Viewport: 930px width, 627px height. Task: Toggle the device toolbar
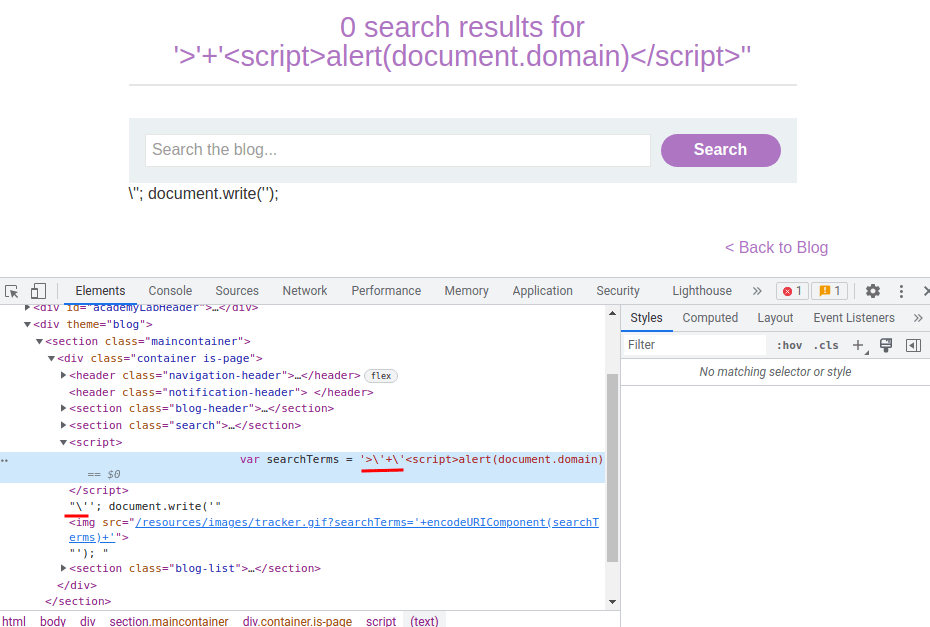[38, 291]
